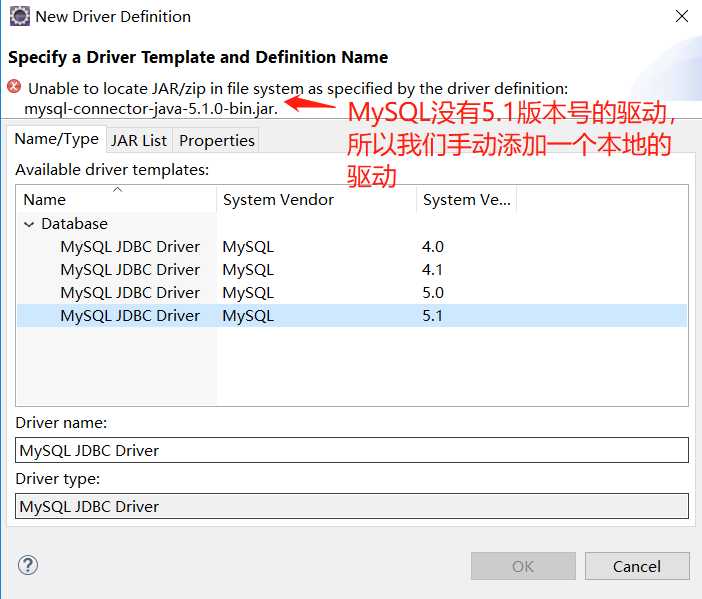Click the Database tree label
This screenshot has width=702, height=599.
pos(74,224)
